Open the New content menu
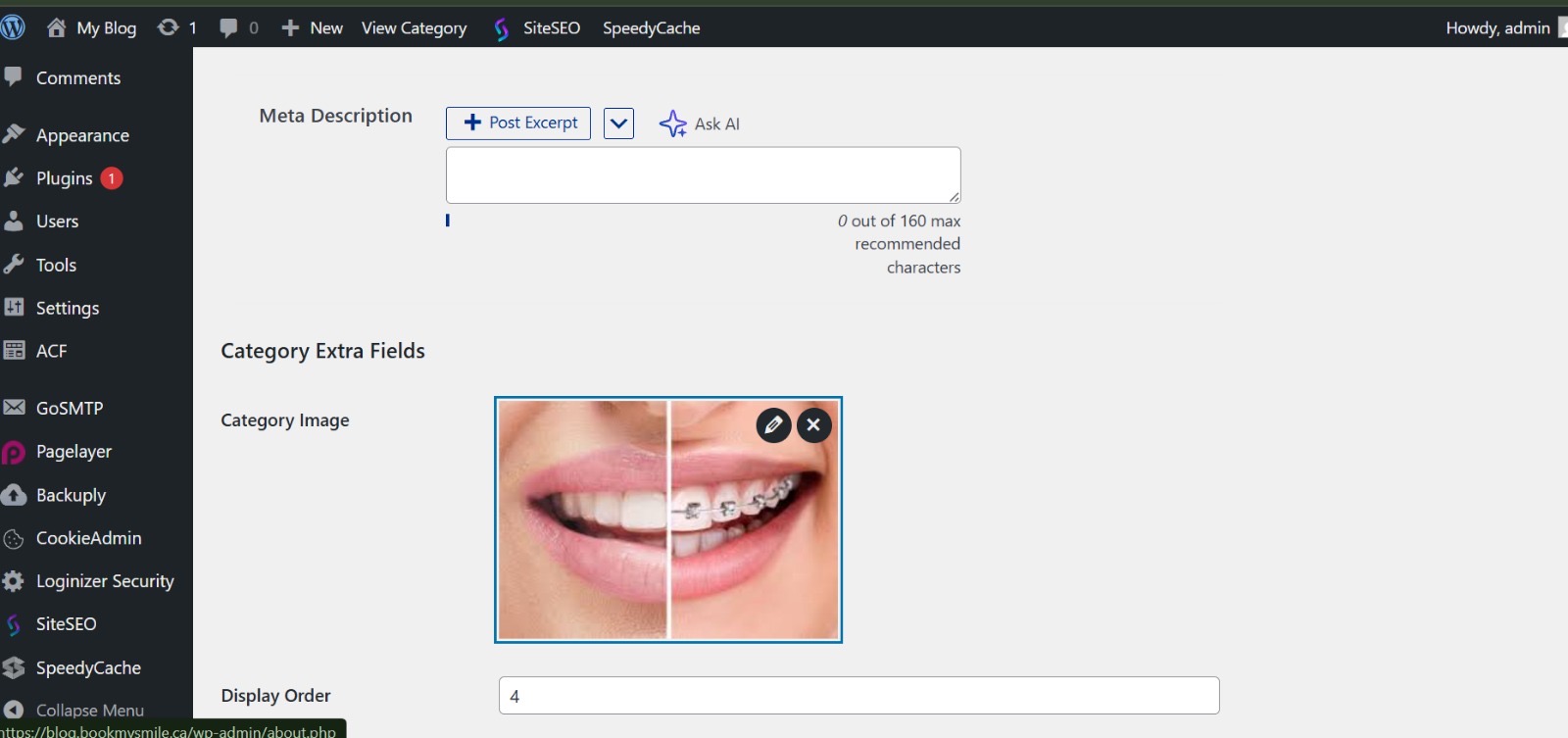Image resolution: width=1568 pixels, height=738 pixels. click(x=313, y=27)
